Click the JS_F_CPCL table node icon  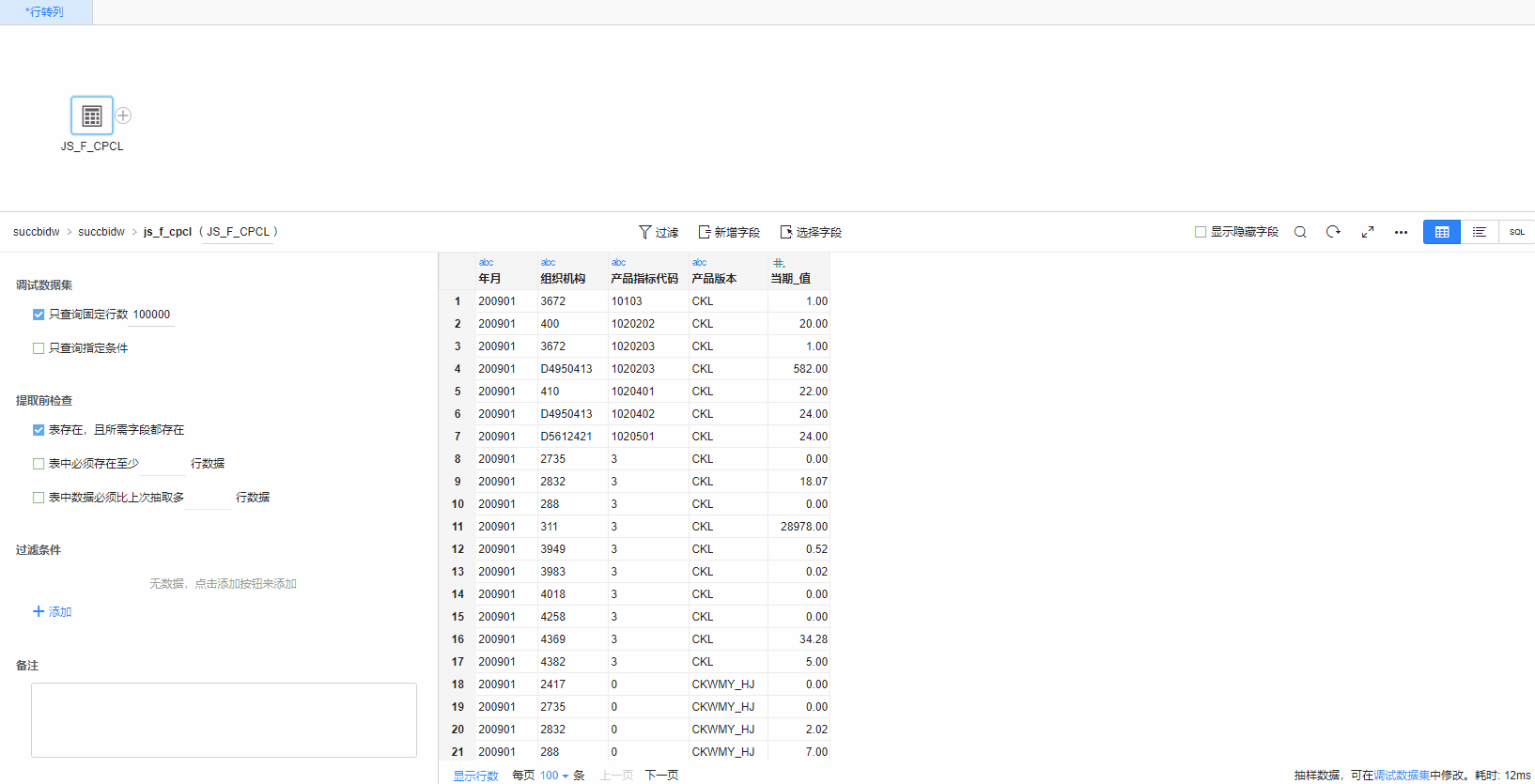[92, 115]
